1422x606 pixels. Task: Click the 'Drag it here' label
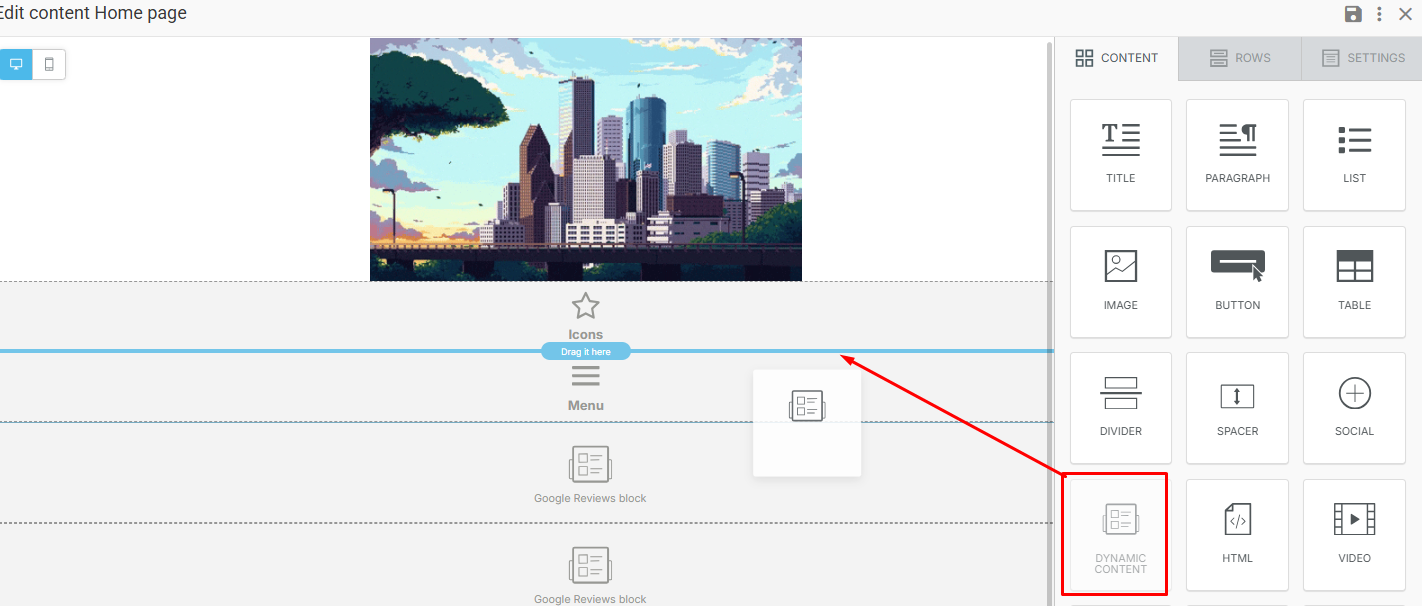tap(586, 352)
